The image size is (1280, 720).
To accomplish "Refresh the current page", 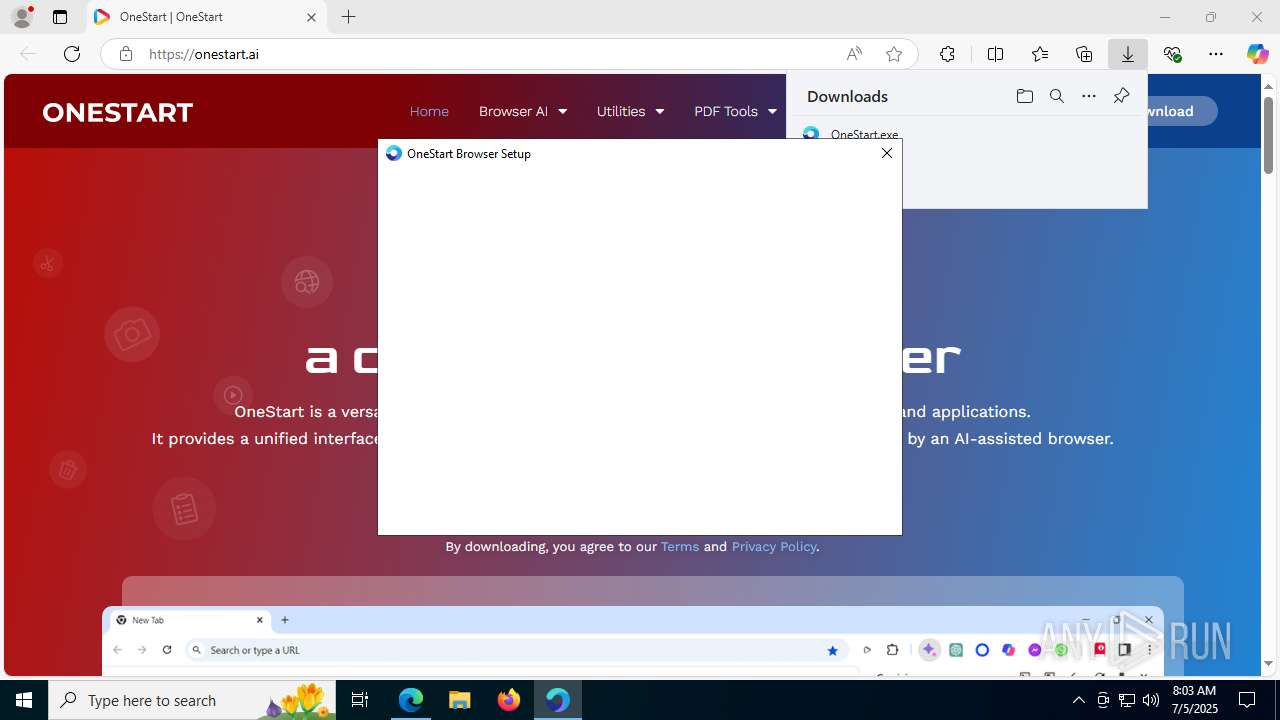I will point(72,54).
